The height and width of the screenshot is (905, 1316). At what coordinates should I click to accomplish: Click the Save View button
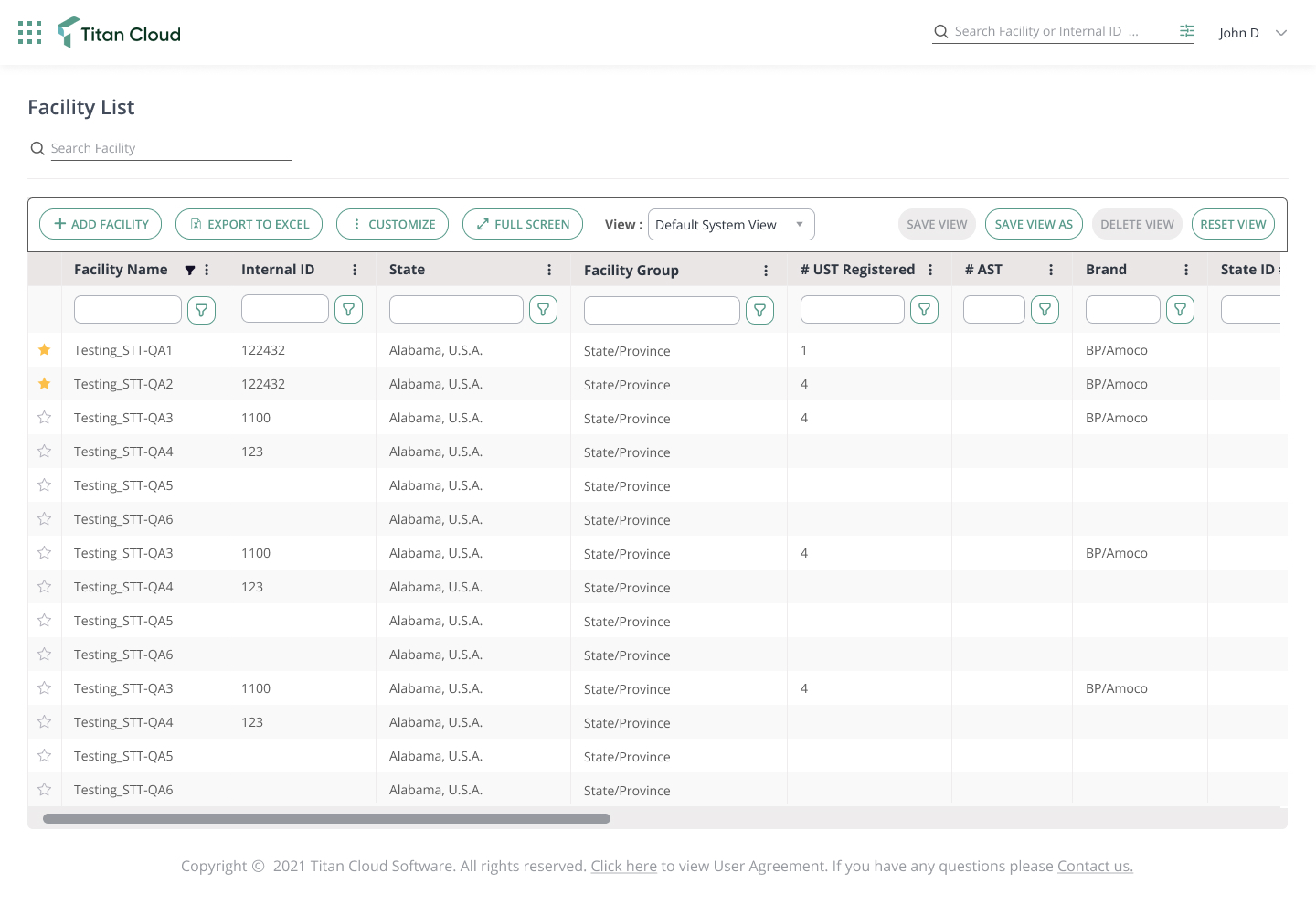(937, 224)
